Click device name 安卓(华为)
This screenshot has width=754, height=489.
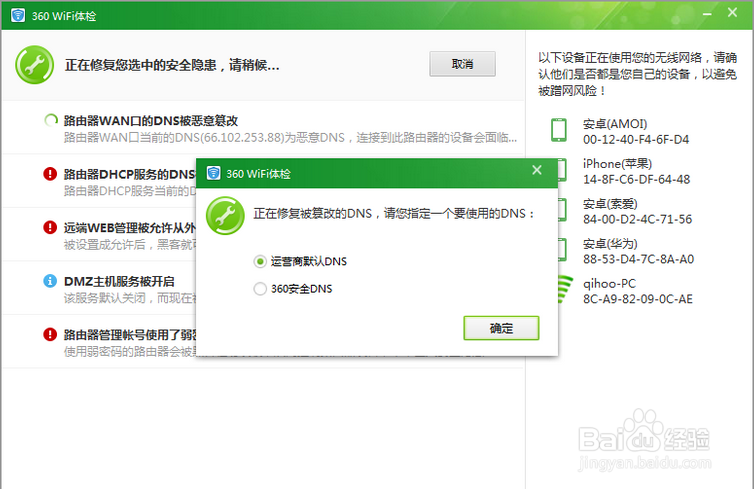coord(610,244)
